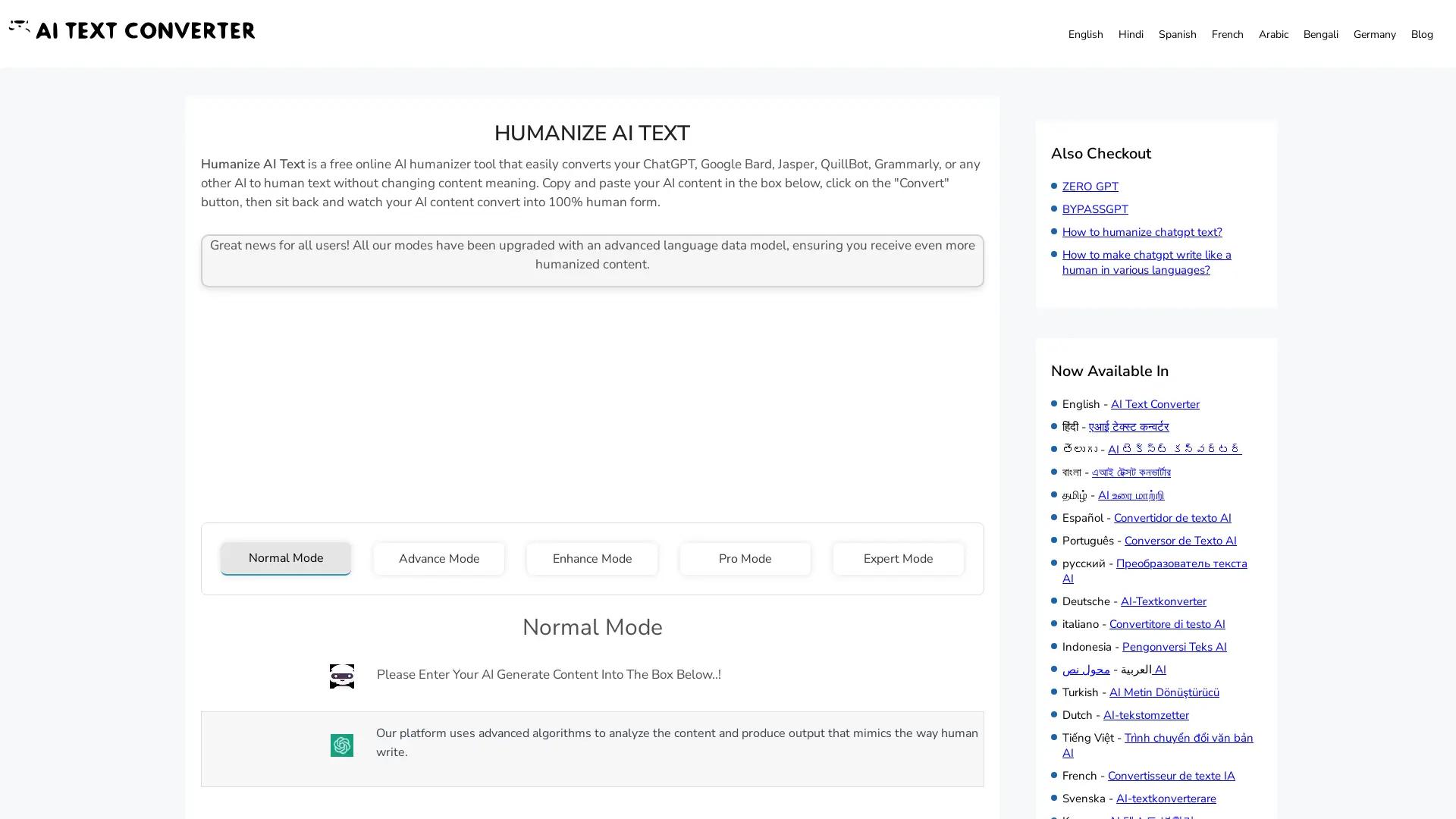Viewport: 1456px width, 819px height.
Task: Switch to Expert Mode
Action: [898, 559]
